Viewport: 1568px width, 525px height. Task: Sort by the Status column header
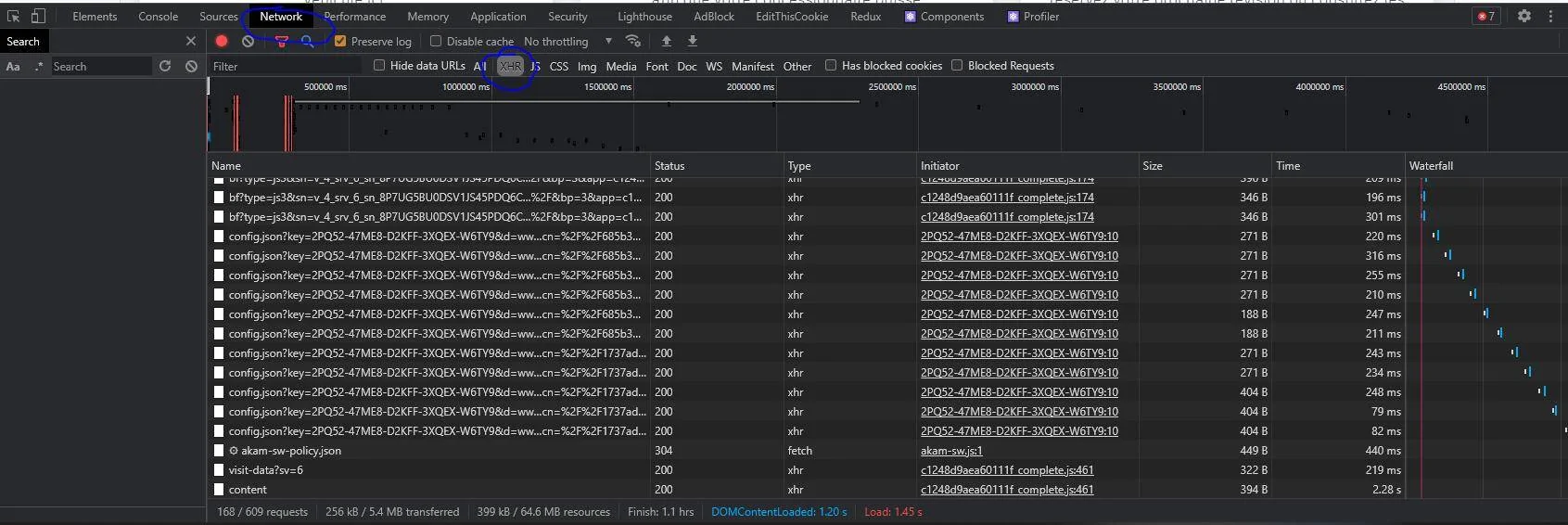click(717, 165)
